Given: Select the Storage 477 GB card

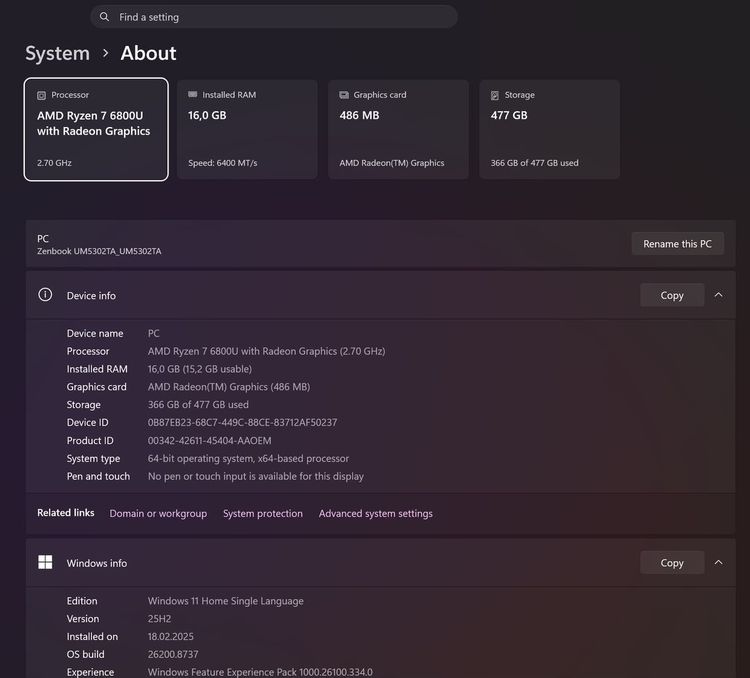Looking at the screenshot, I should tap(550, 129).
